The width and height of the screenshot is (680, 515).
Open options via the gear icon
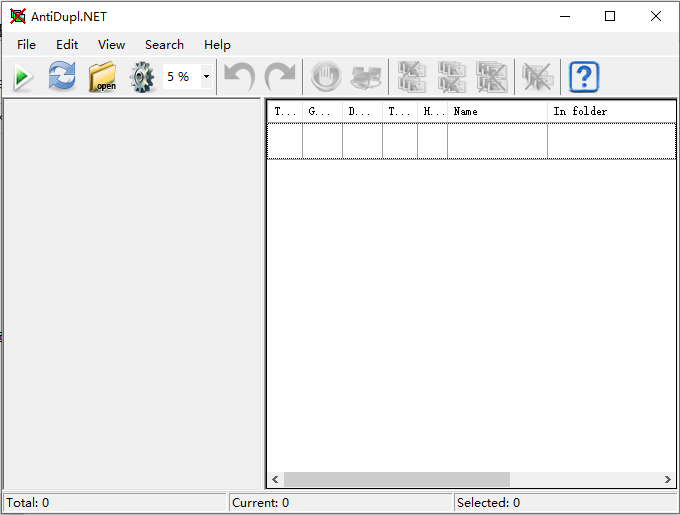[142, 77]
